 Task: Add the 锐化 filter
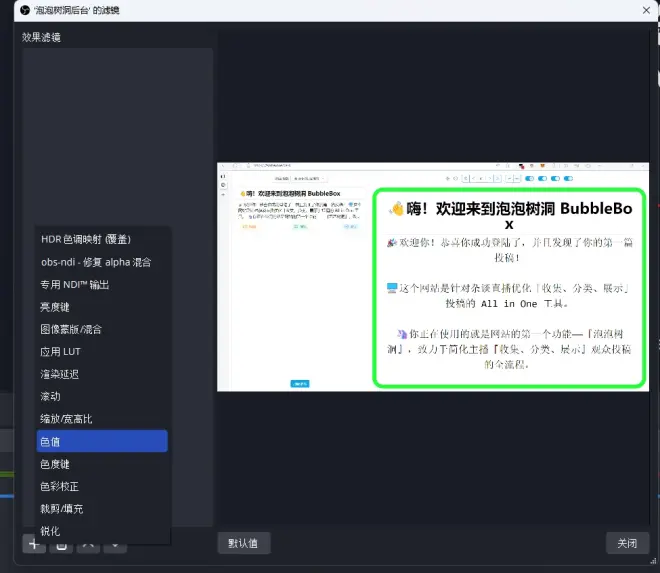(102, 531)
